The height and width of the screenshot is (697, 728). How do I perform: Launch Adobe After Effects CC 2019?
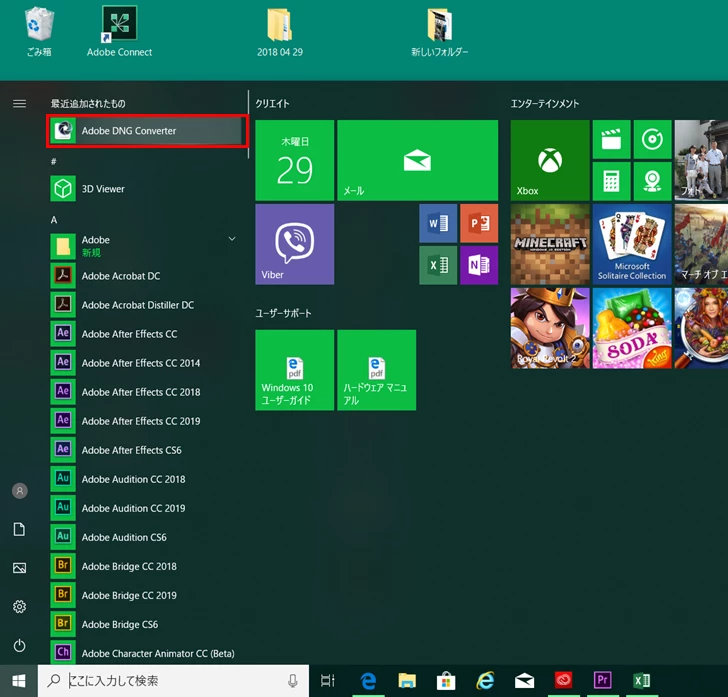pyautogui.click(x=146, y=421)
